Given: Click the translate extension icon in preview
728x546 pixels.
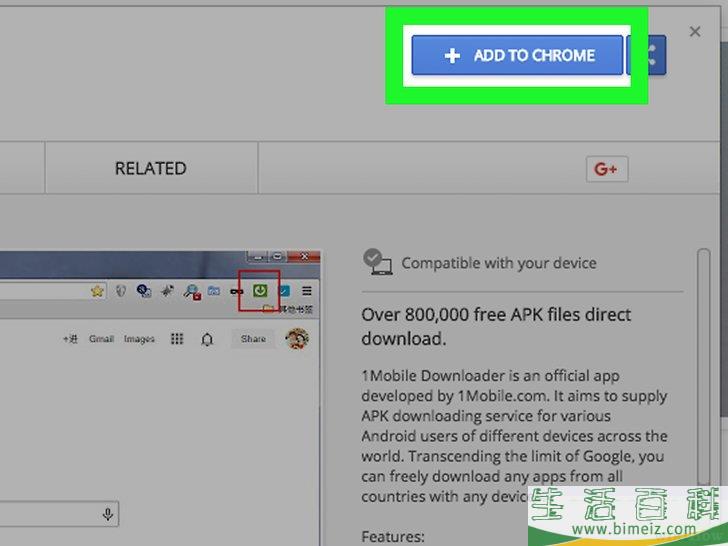Looking at the screenshot, I should (144, 291).
